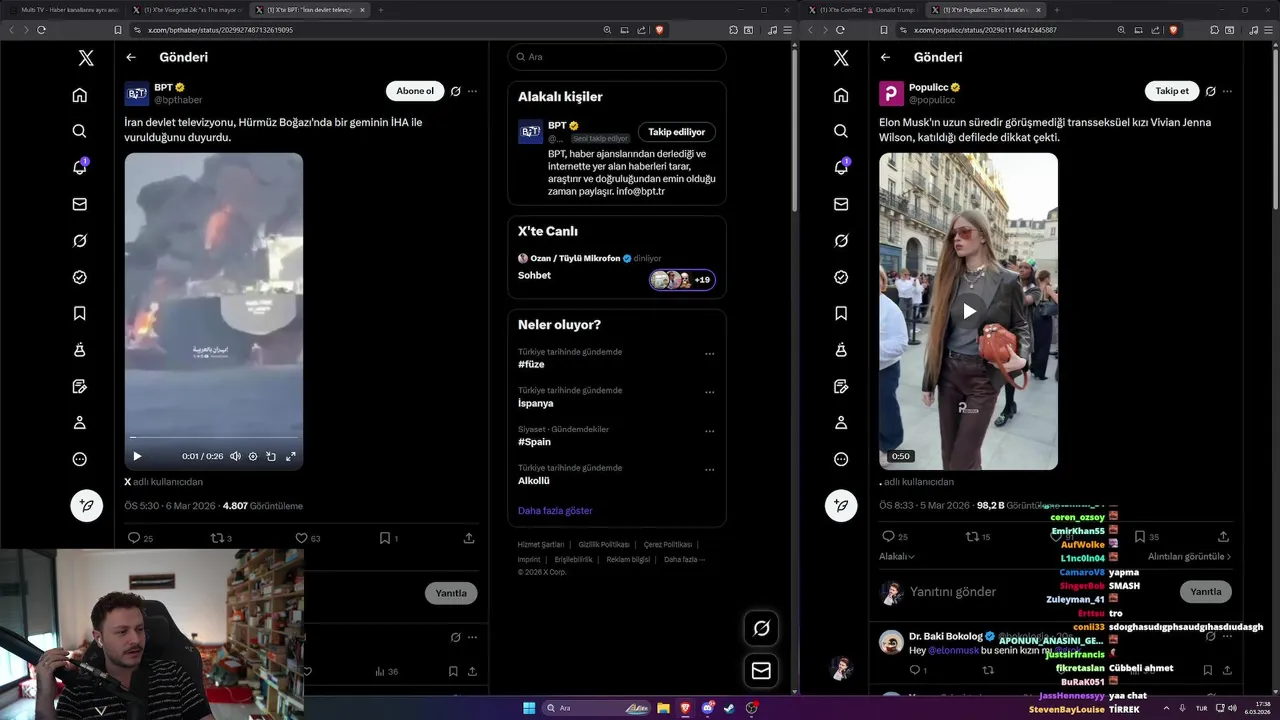Open options for #Spain trend
This screenshot has width=1280, height=720.
coord(709,431)
